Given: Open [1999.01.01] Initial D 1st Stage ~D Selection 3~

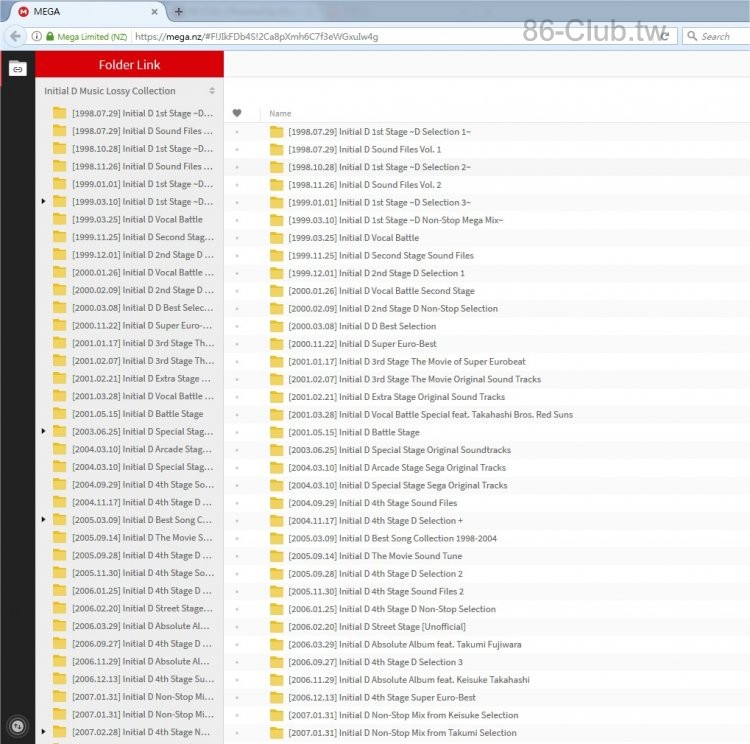Looking at the screenshot, I should point(379,202).
